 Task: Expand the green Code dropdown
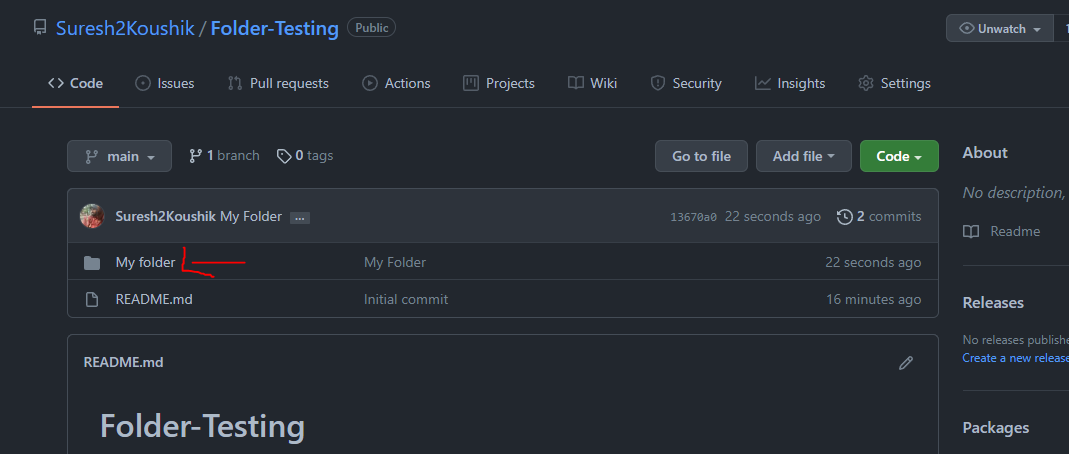899,156
